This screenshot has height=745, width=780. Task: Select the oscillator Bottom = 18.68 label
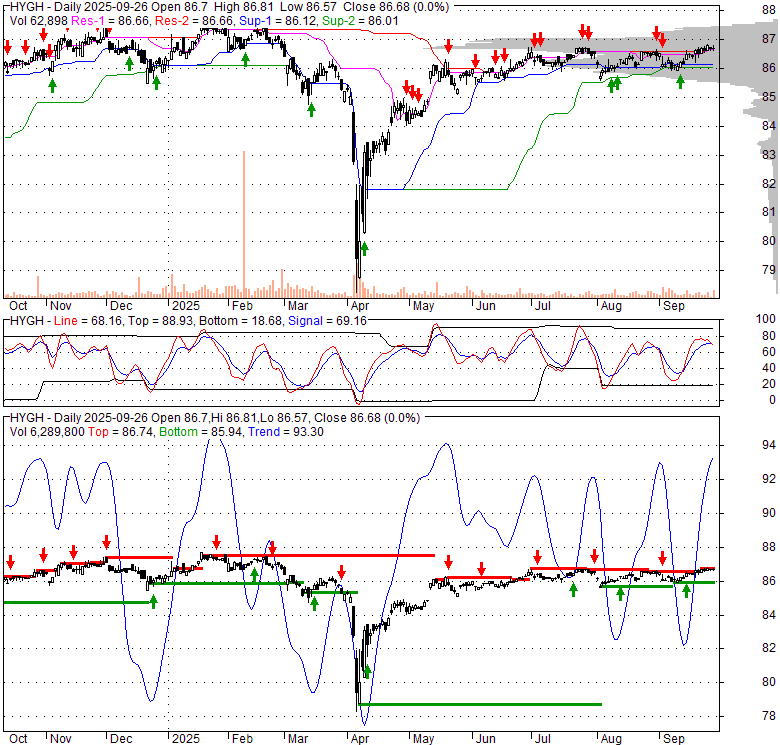pyautogui.click(x=240, y=321)
